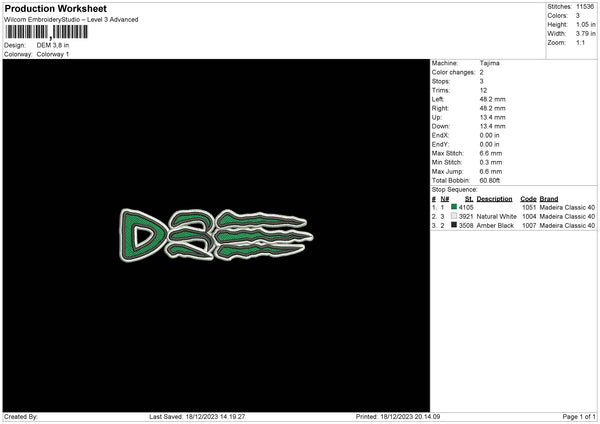Click the 'Code' column header
Viewport: 600px width, 424px height.
[x=528, y=199]
